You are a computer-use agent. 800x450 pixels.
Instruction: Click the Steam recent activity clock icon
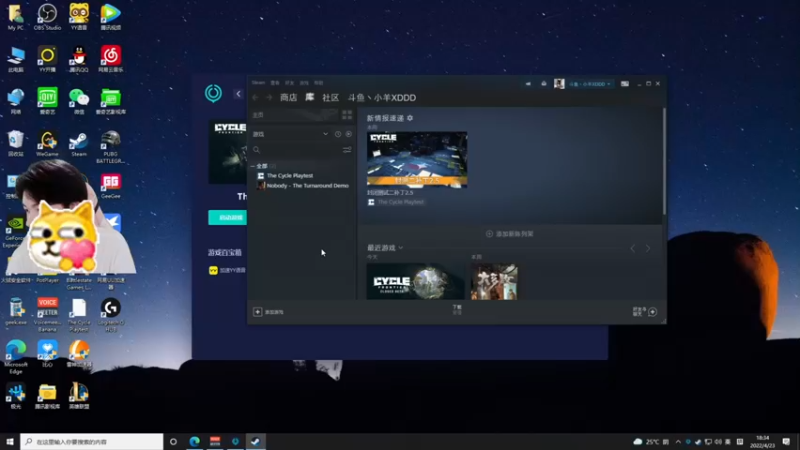tap(338, 134)
